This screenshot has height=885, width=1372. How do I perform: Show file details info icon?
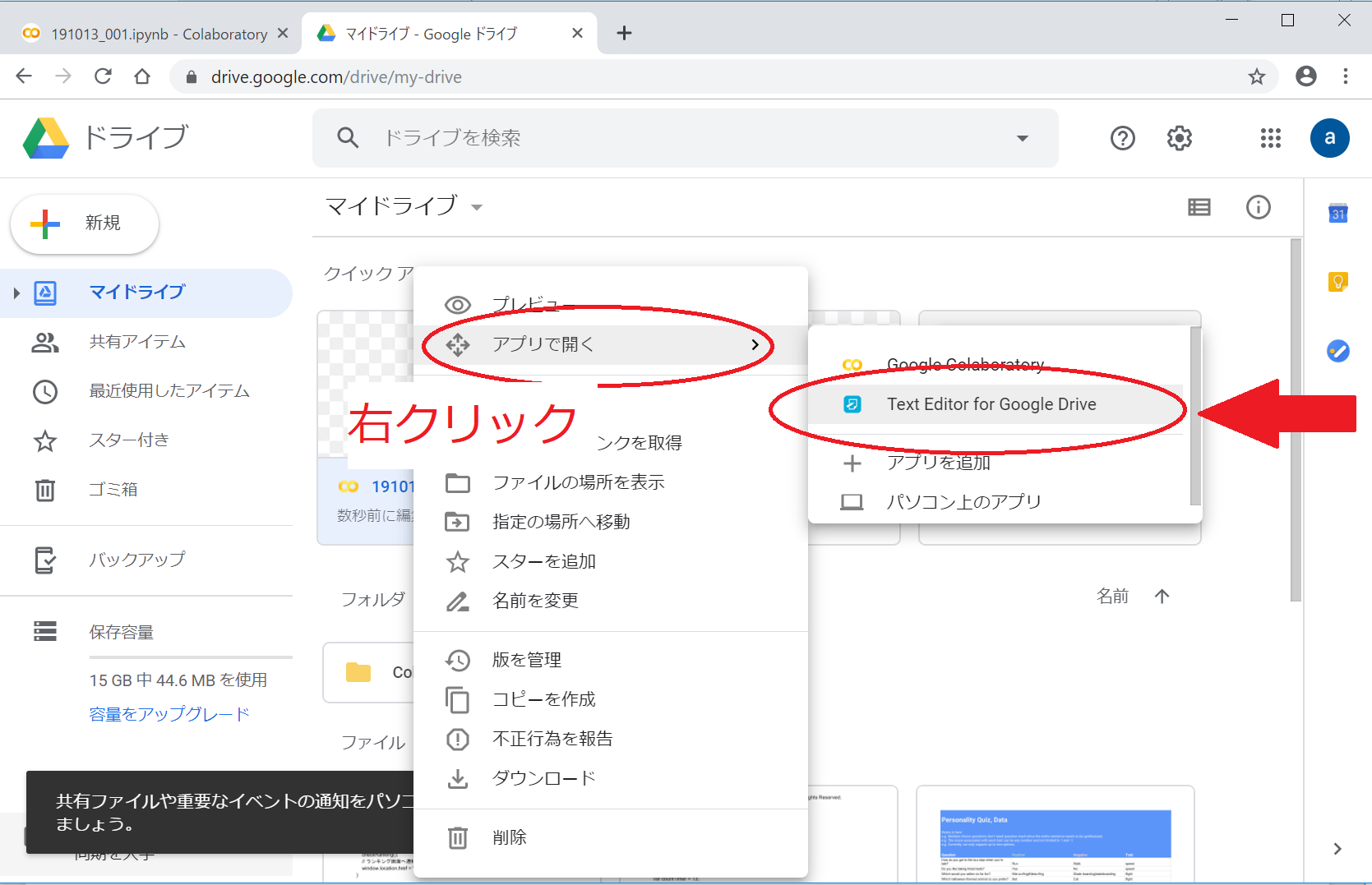pos(1258,207)
